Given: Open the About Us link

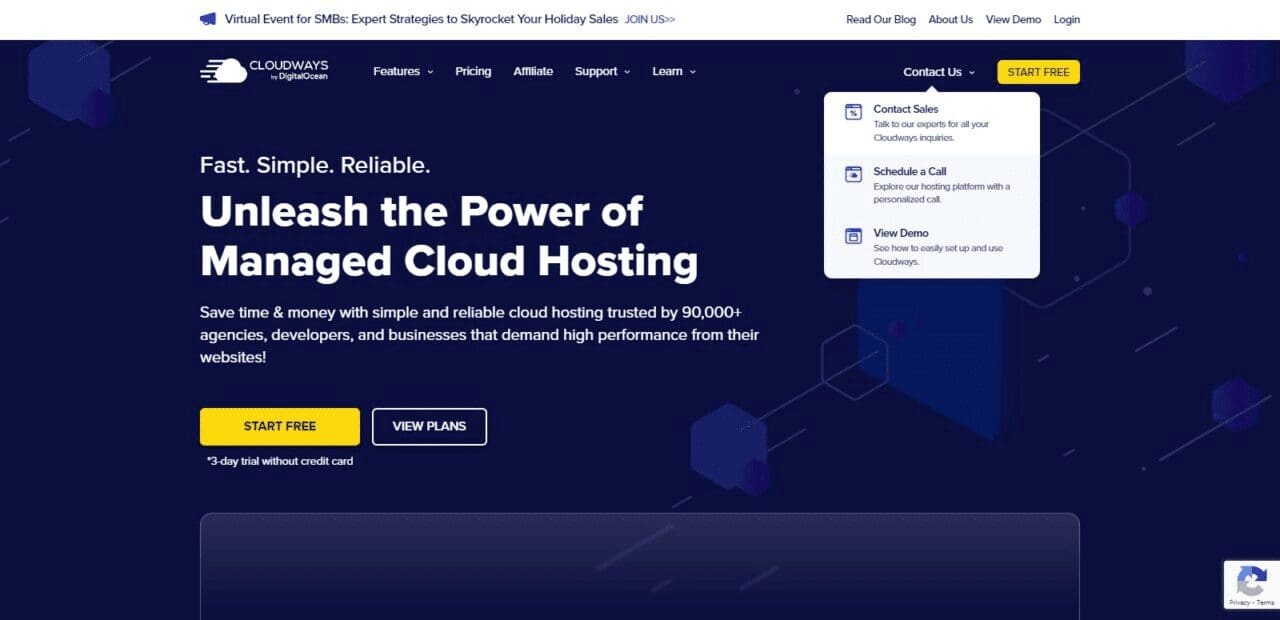Looking at the screenshot, I should click(950, 19).
